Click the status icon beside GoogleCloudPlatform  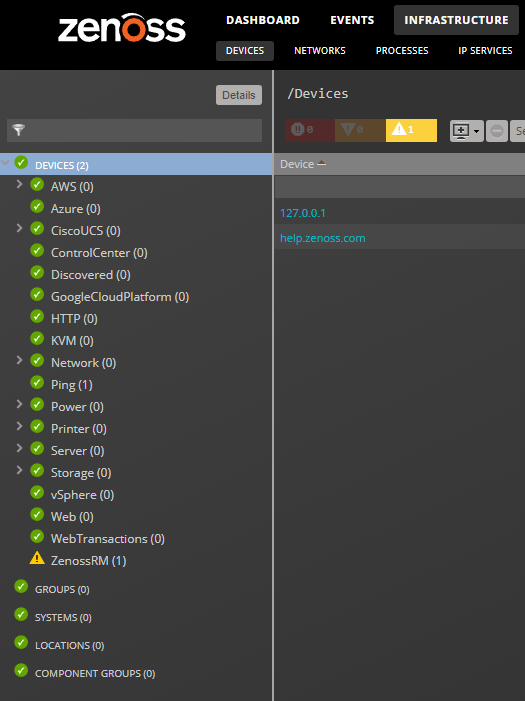(37, 295)
